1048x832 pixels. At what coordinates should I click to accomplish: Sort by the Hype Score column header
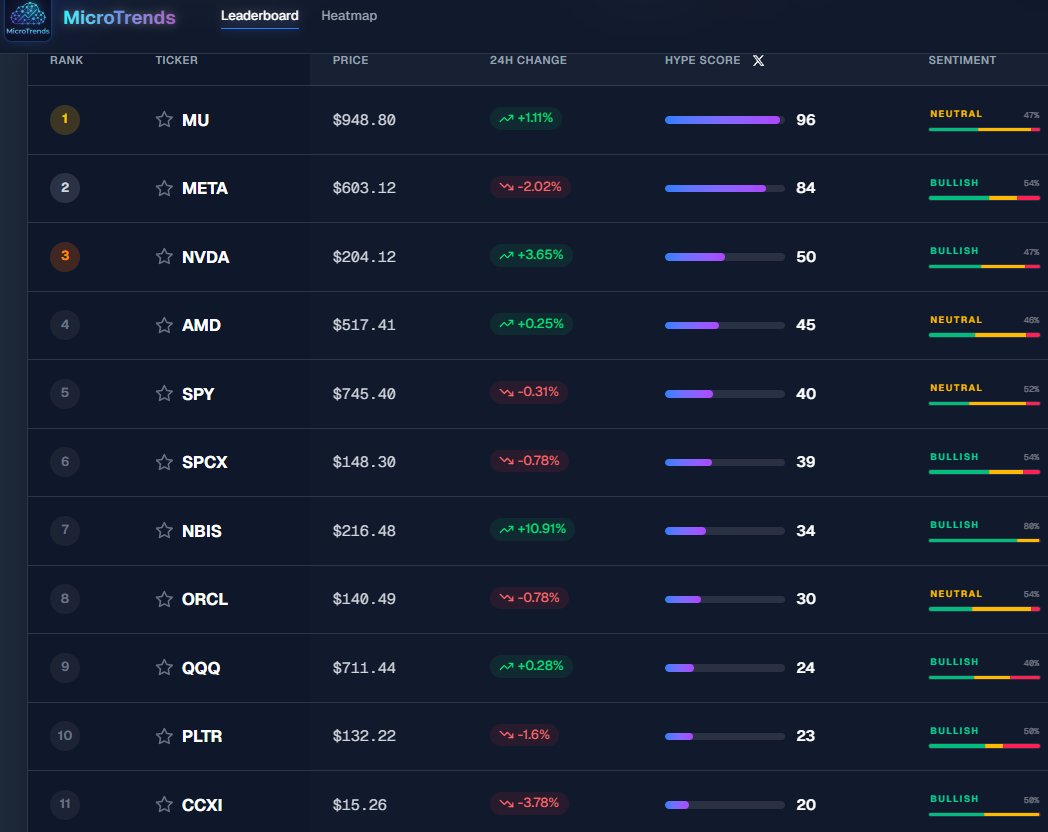tap(702, 60)
